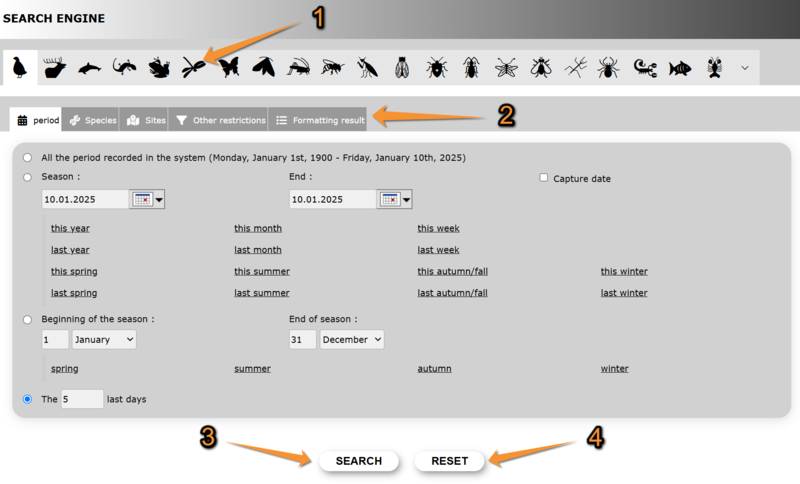Choose the 'this week' link

tap(438, 228)
